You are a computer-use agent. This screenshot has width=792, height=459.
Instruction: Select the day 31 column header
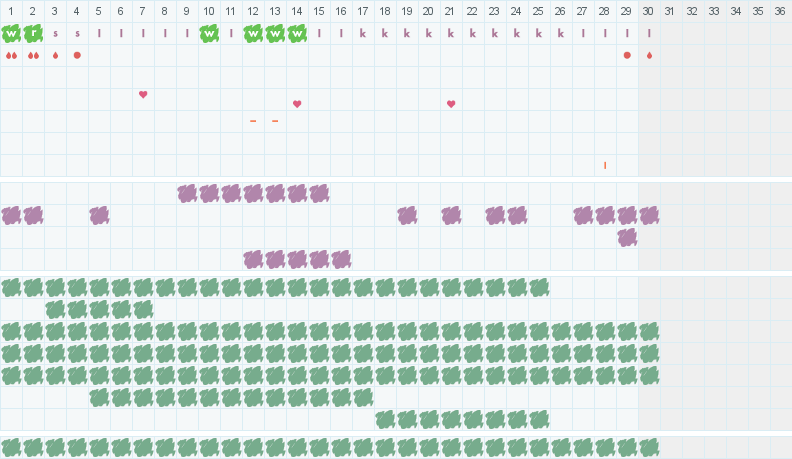tap(671, 11)
